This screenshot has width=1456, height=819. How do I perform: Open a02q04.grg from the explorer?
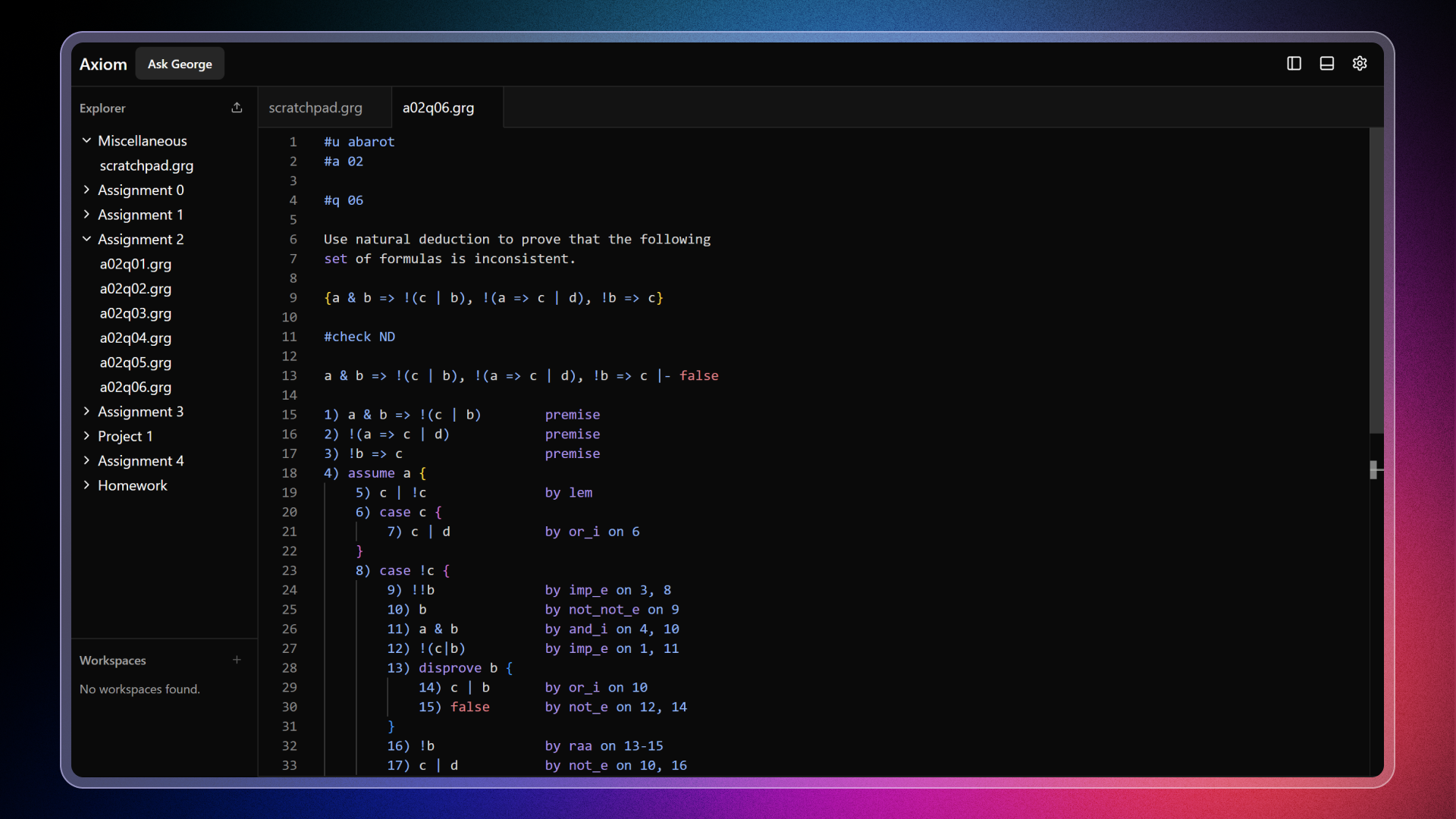tap(135, 338)
